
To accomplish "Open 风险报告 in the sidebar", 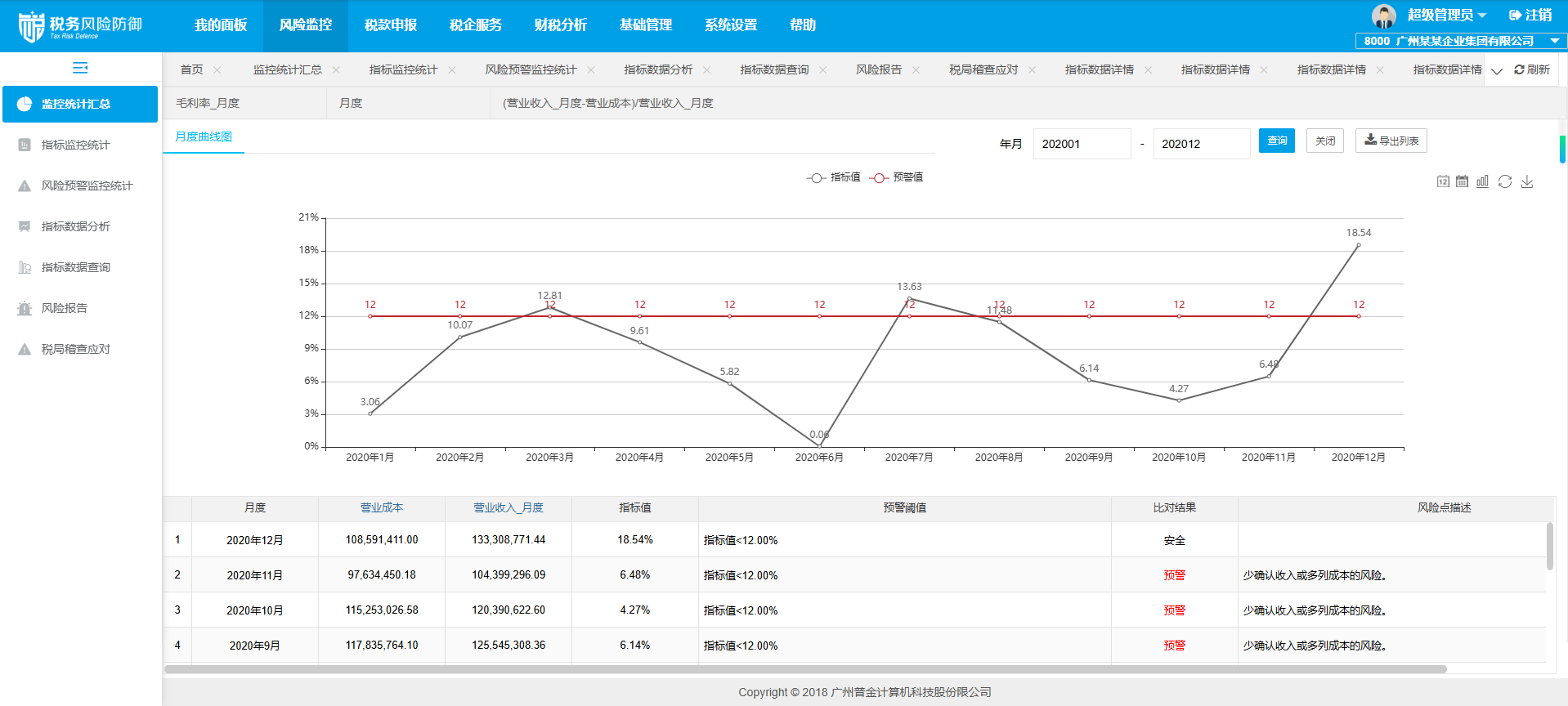I will coord(80,308).
